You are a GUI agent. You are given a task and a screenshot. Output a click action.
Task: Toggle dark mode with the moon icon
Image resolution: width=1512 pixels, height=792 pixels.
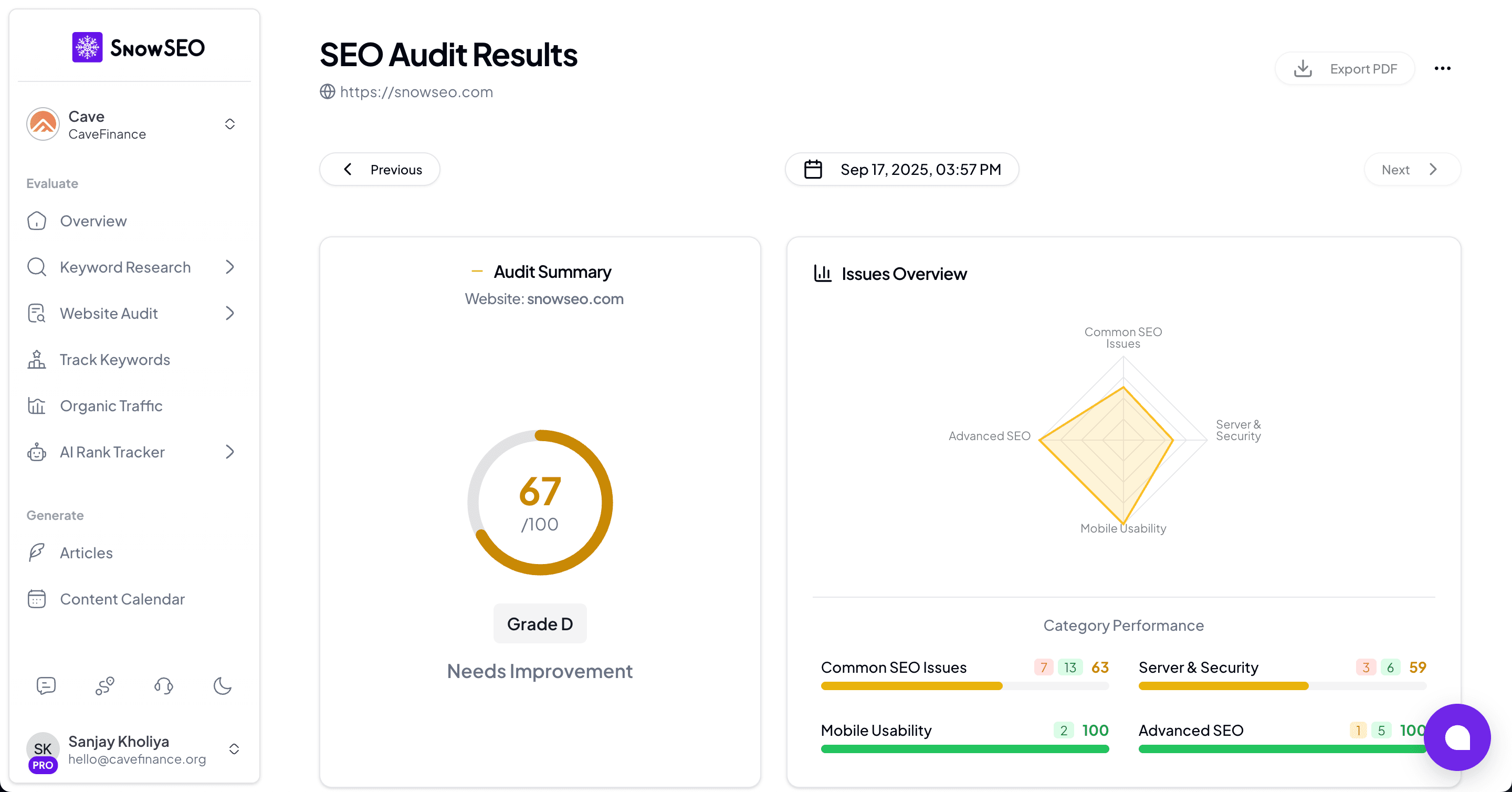222,685
